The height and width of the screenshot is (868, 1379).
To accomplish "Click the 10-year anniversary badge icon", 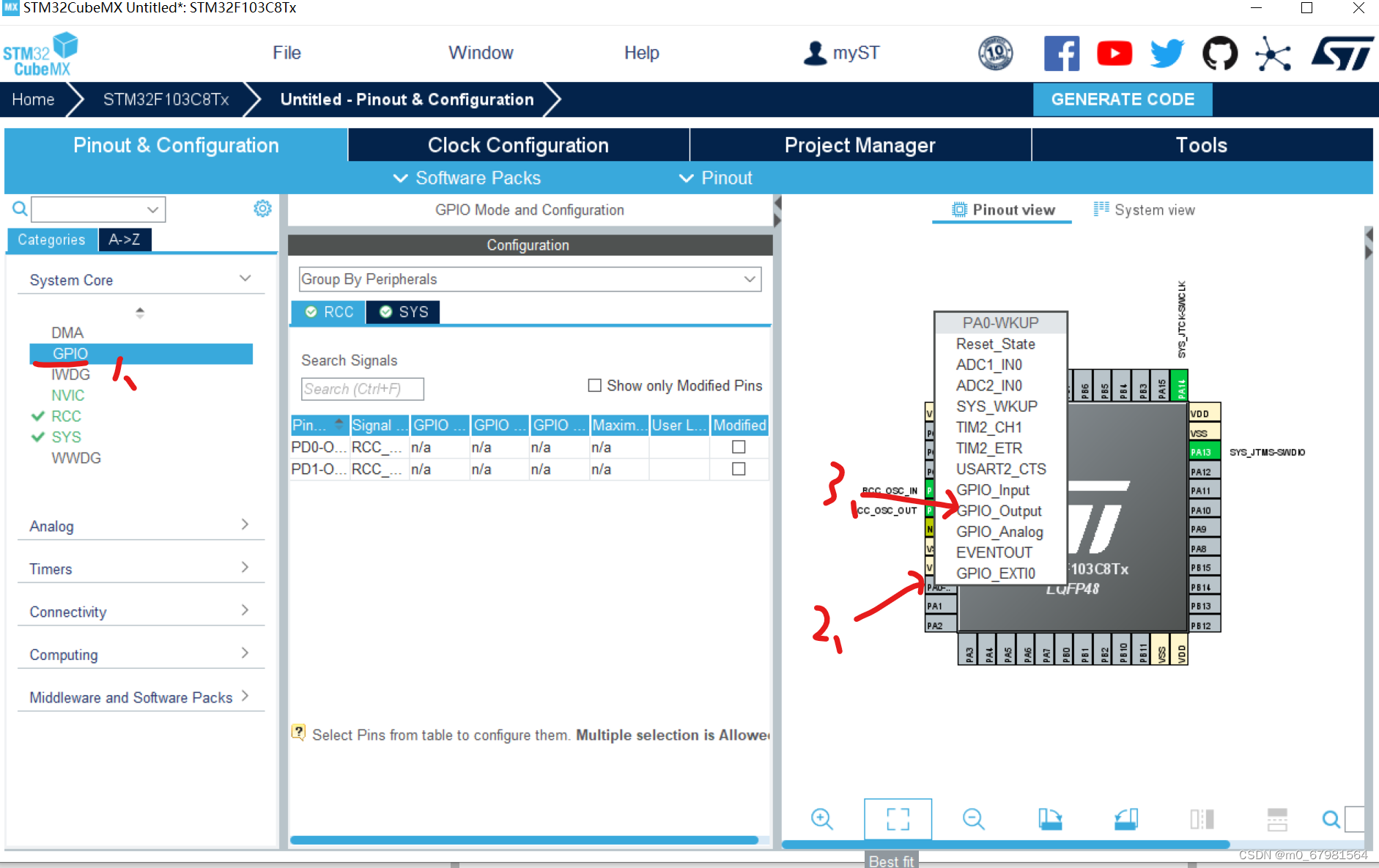I will [x=996, y=53].
